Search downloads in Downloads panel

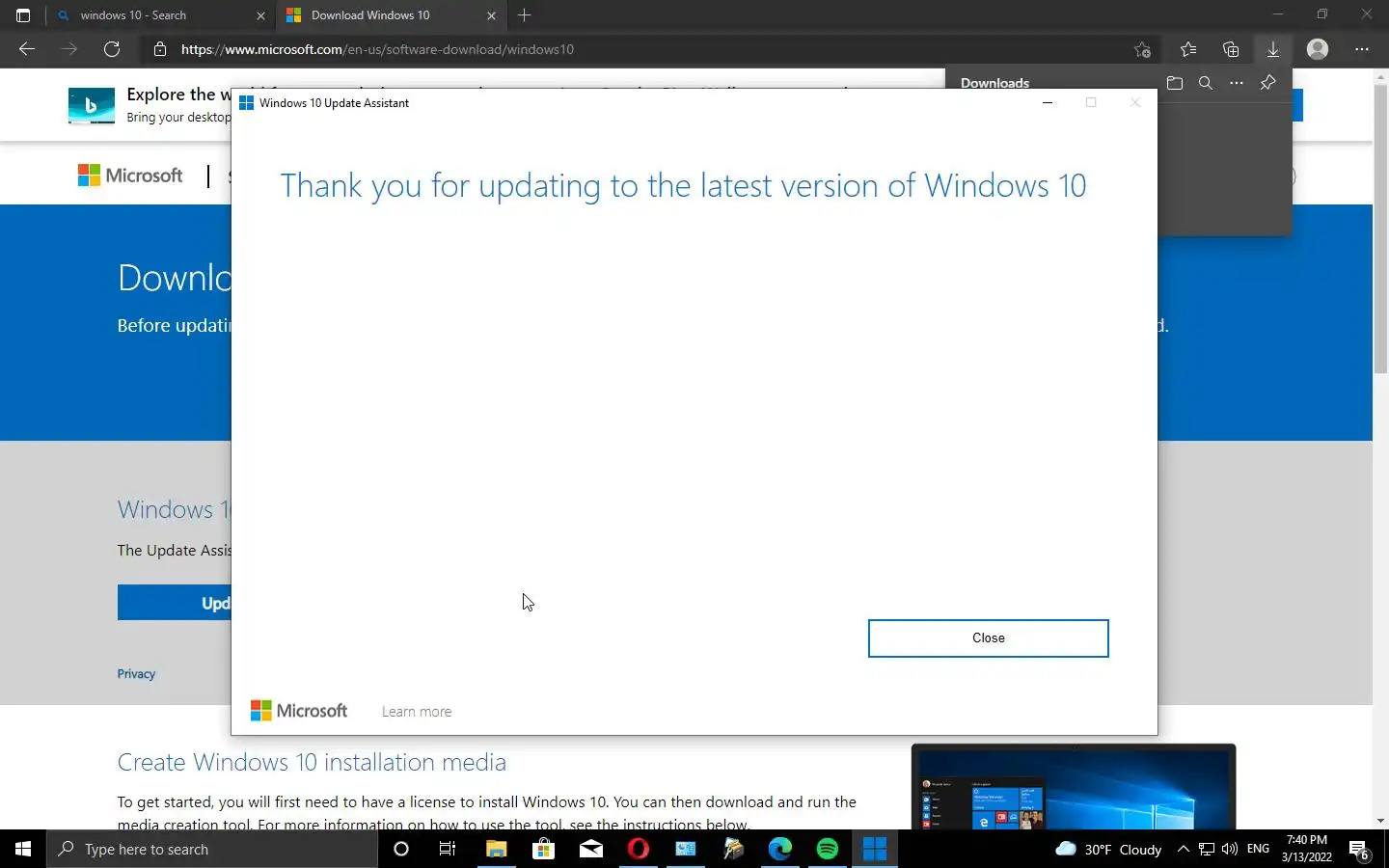1206,83
